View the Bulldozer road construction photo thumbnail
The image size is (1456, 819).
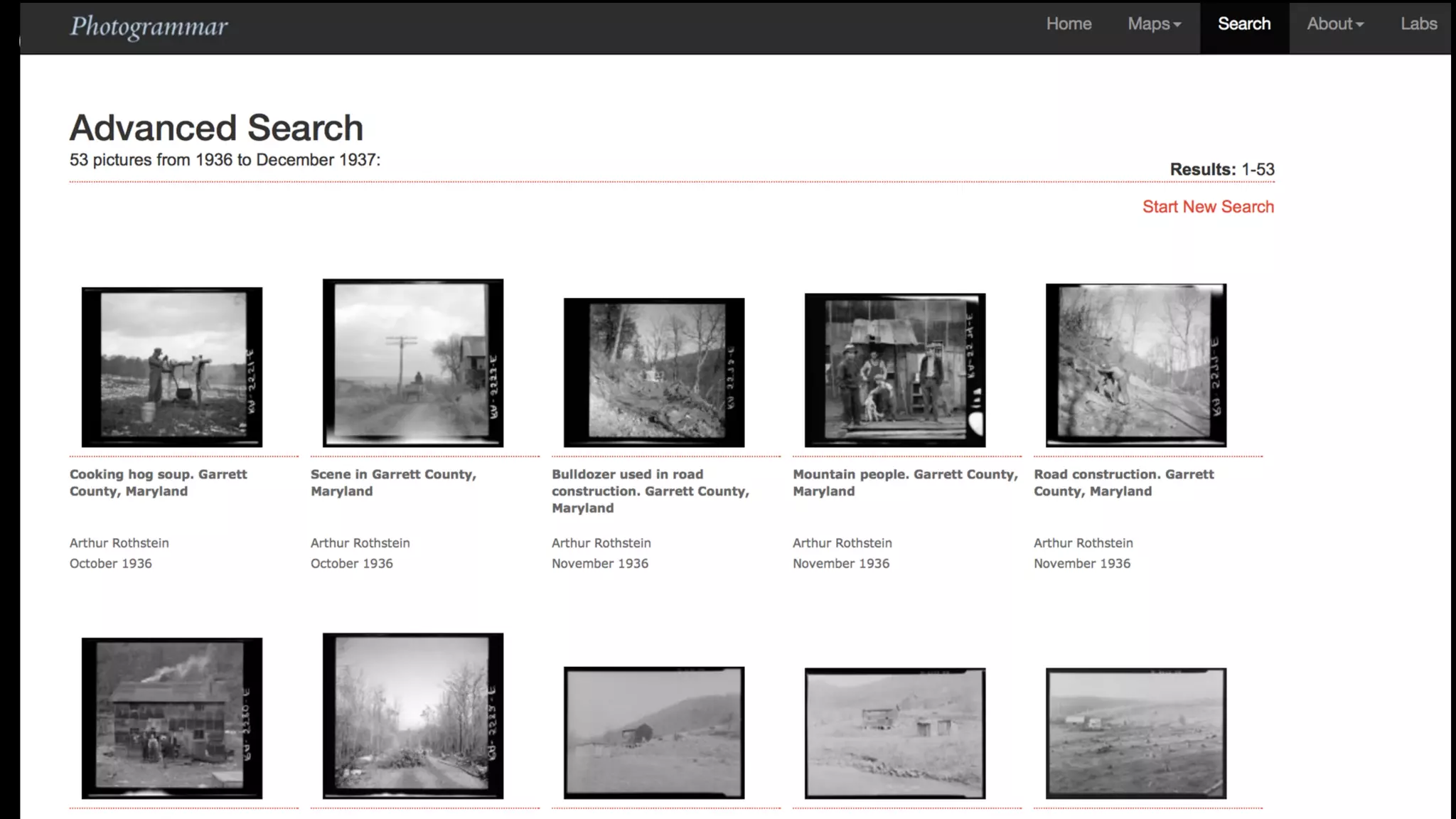tap(654, 373)
